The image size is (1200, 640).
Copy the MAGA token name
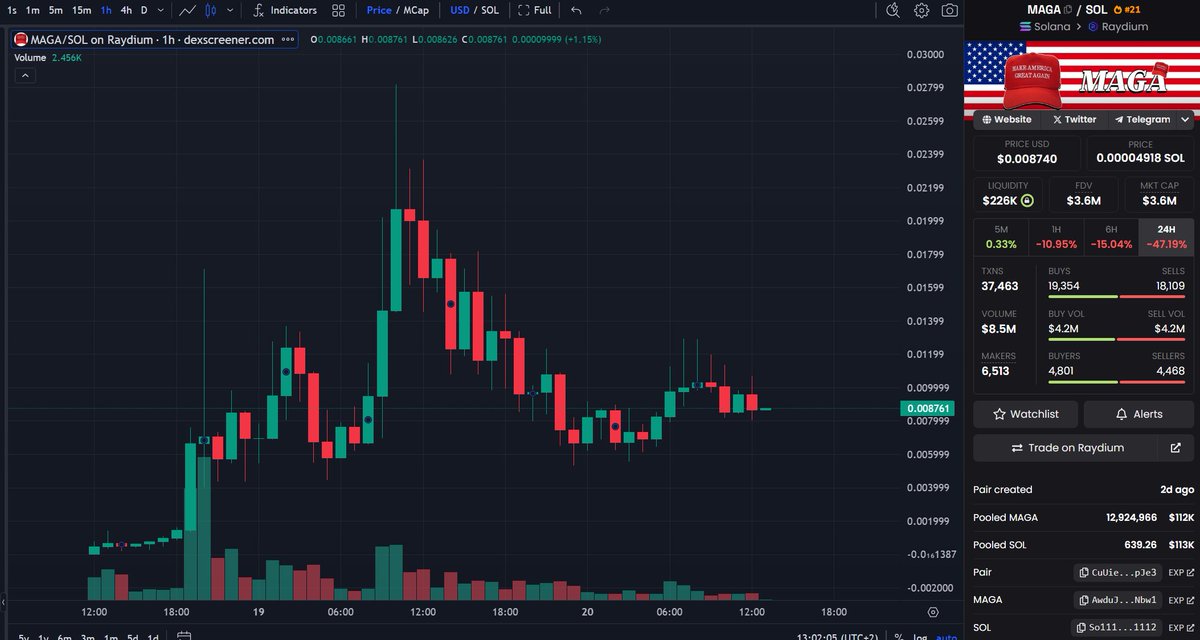point(1068,9)
